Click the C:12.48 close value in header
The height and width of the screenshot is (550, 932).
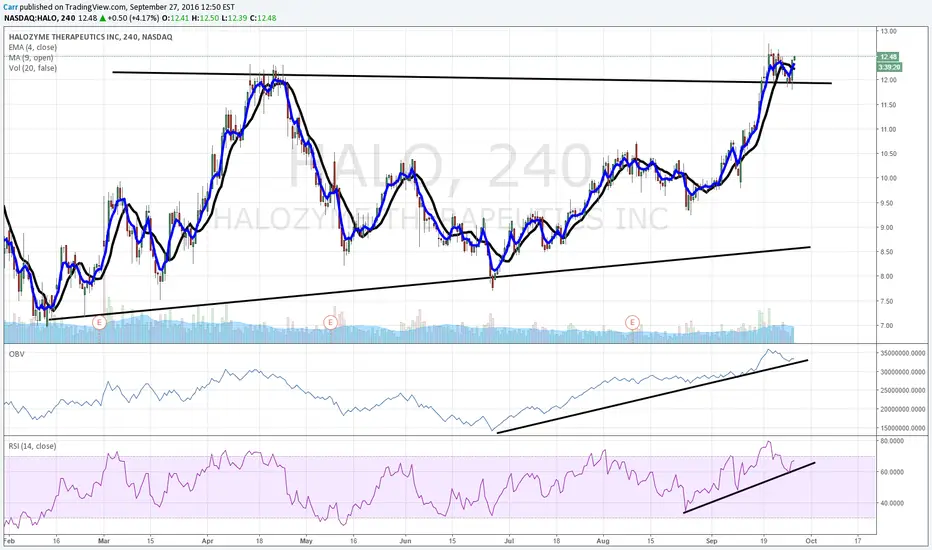(263, 18)
